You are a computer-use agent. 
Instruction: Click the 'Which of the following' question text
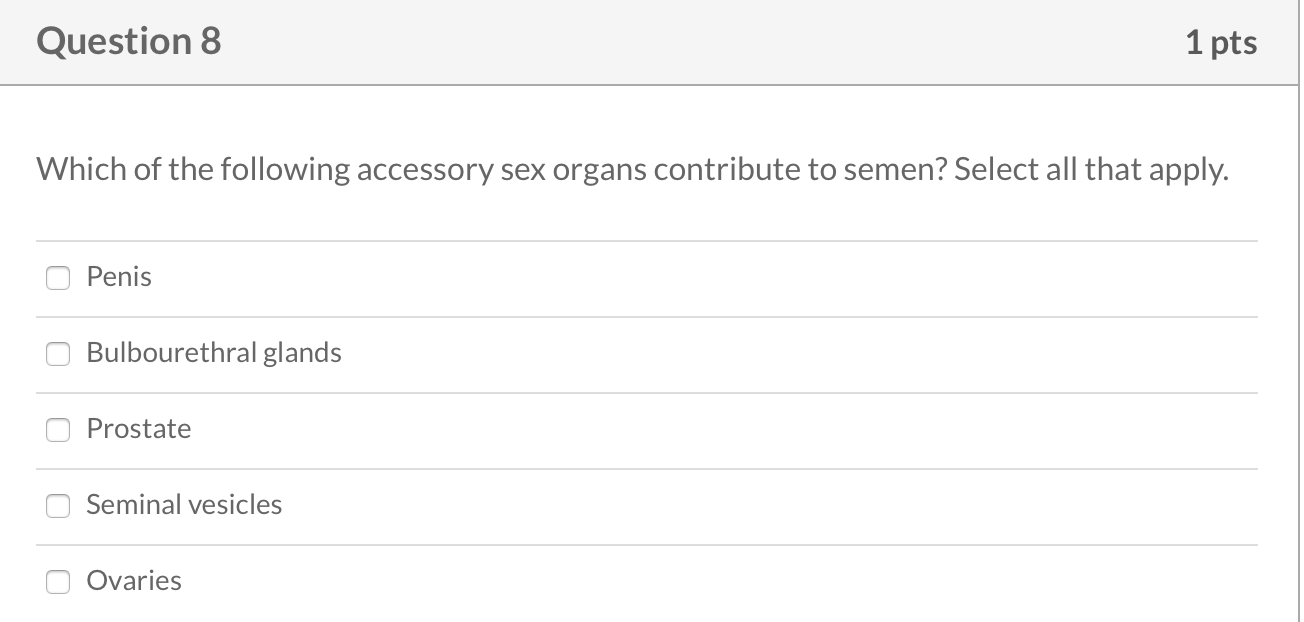pyautogui.click(x=193, y=170)
